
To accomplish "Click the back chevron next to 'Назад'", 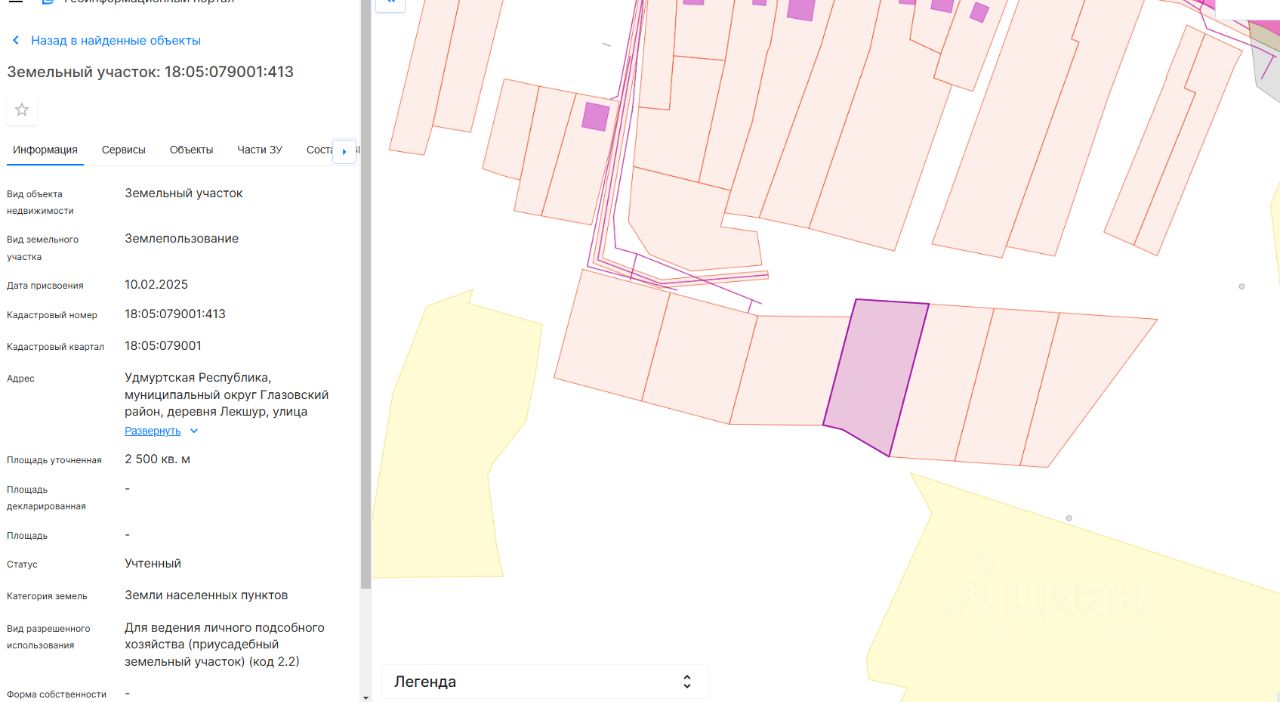I will pyautogui.click(x=15, y=41).
